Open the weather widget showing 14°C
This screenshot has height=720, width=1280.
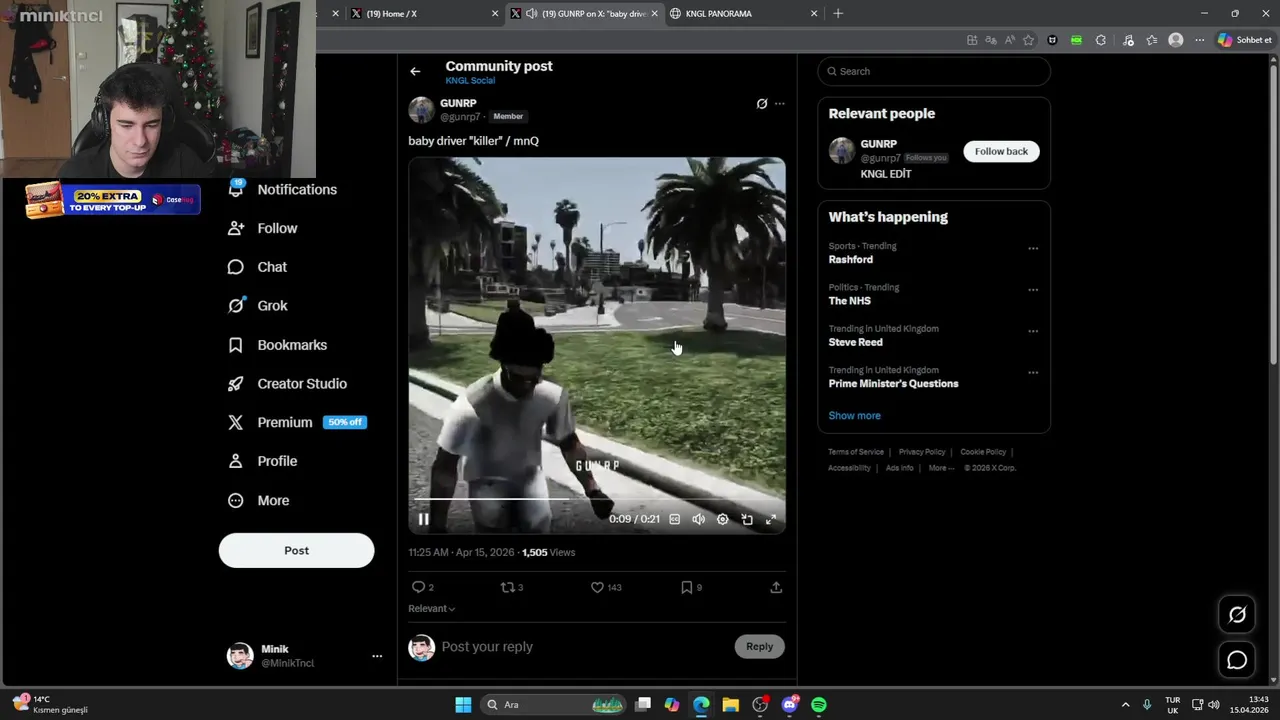(x=50, y=704)
